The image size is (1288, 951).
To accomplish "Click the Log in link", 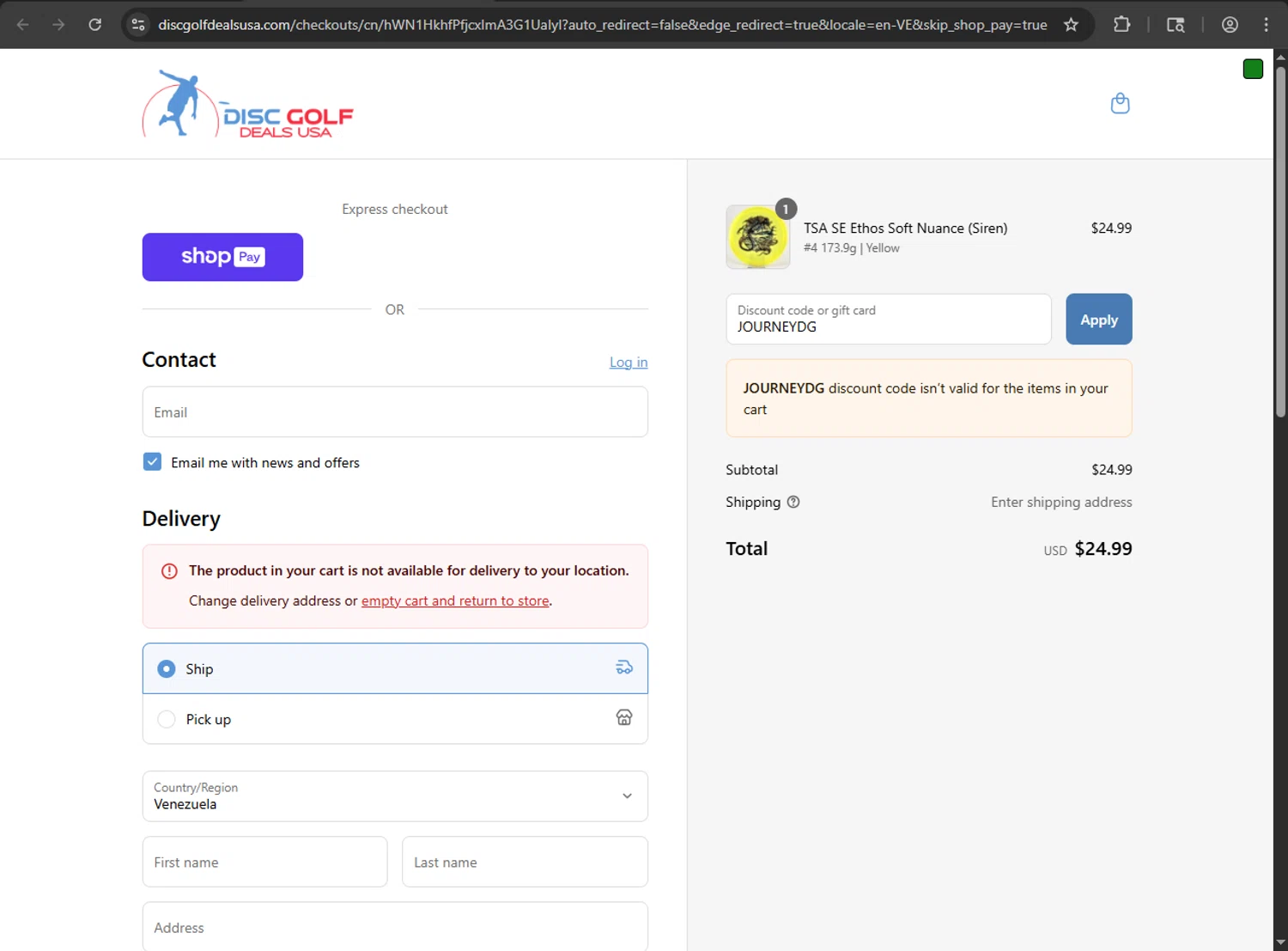I will (629, 363).
